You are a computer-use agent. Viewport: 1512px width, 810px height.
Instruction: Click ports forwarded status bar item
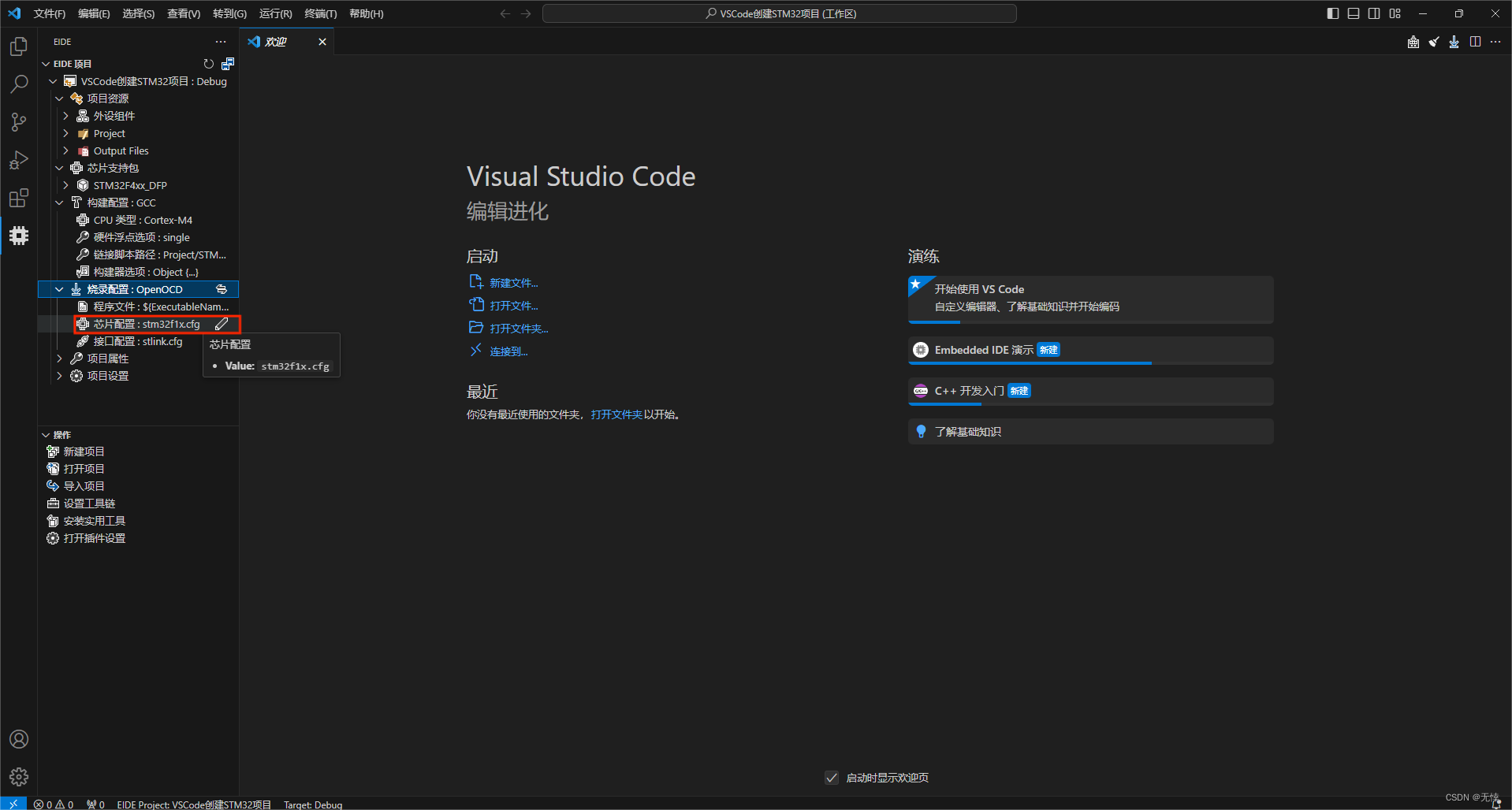click(95, 804)
